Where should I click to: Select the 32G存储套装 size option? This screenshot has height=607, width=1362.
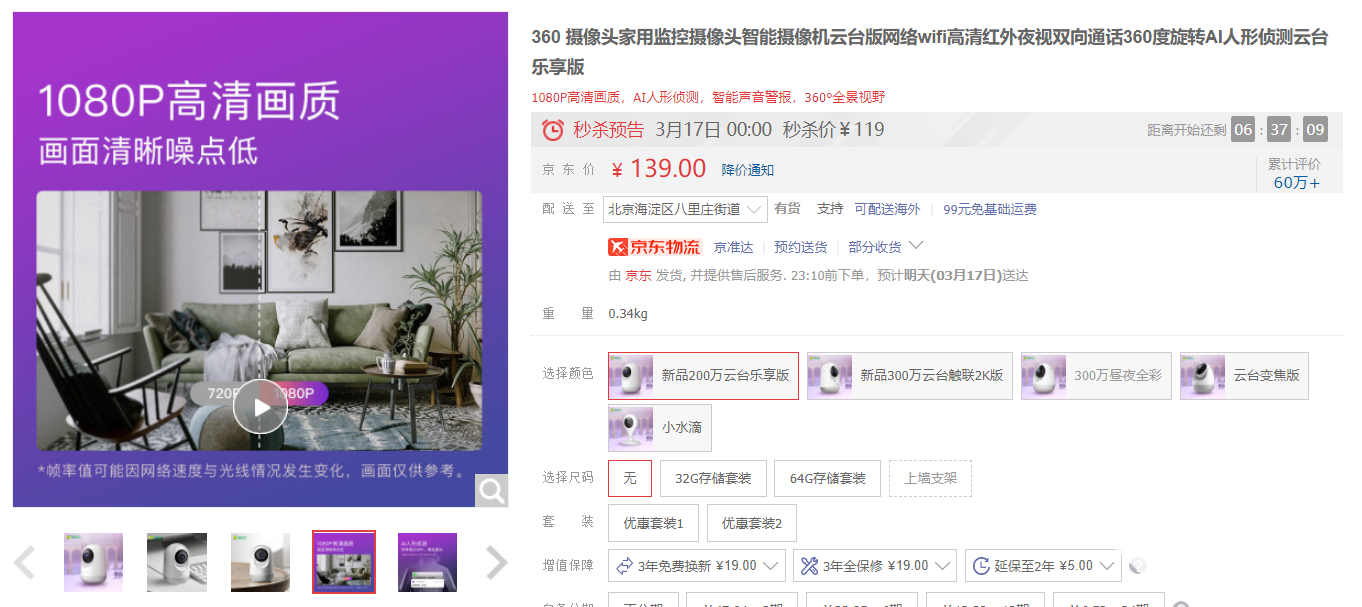coord(713,478)
